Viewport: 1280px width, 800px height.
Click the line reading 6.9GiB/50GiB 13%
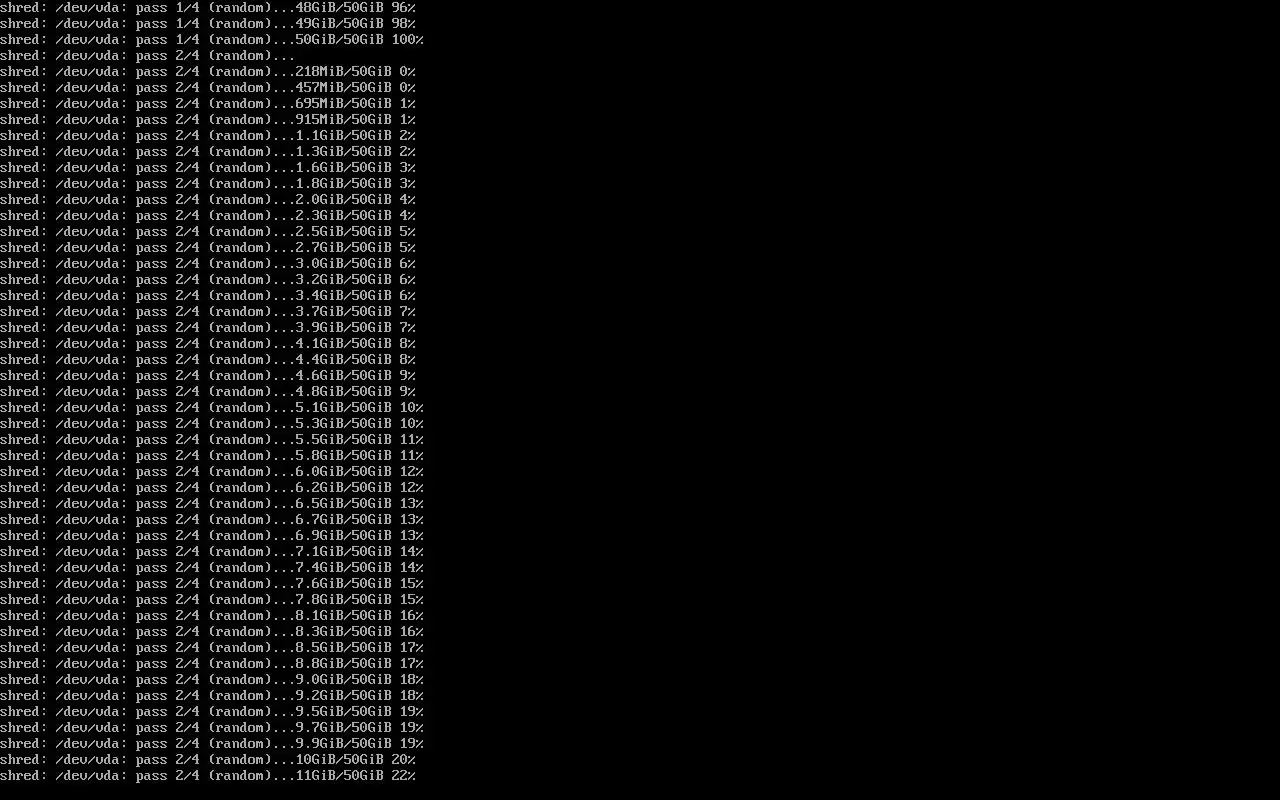(x=212, y=536)
